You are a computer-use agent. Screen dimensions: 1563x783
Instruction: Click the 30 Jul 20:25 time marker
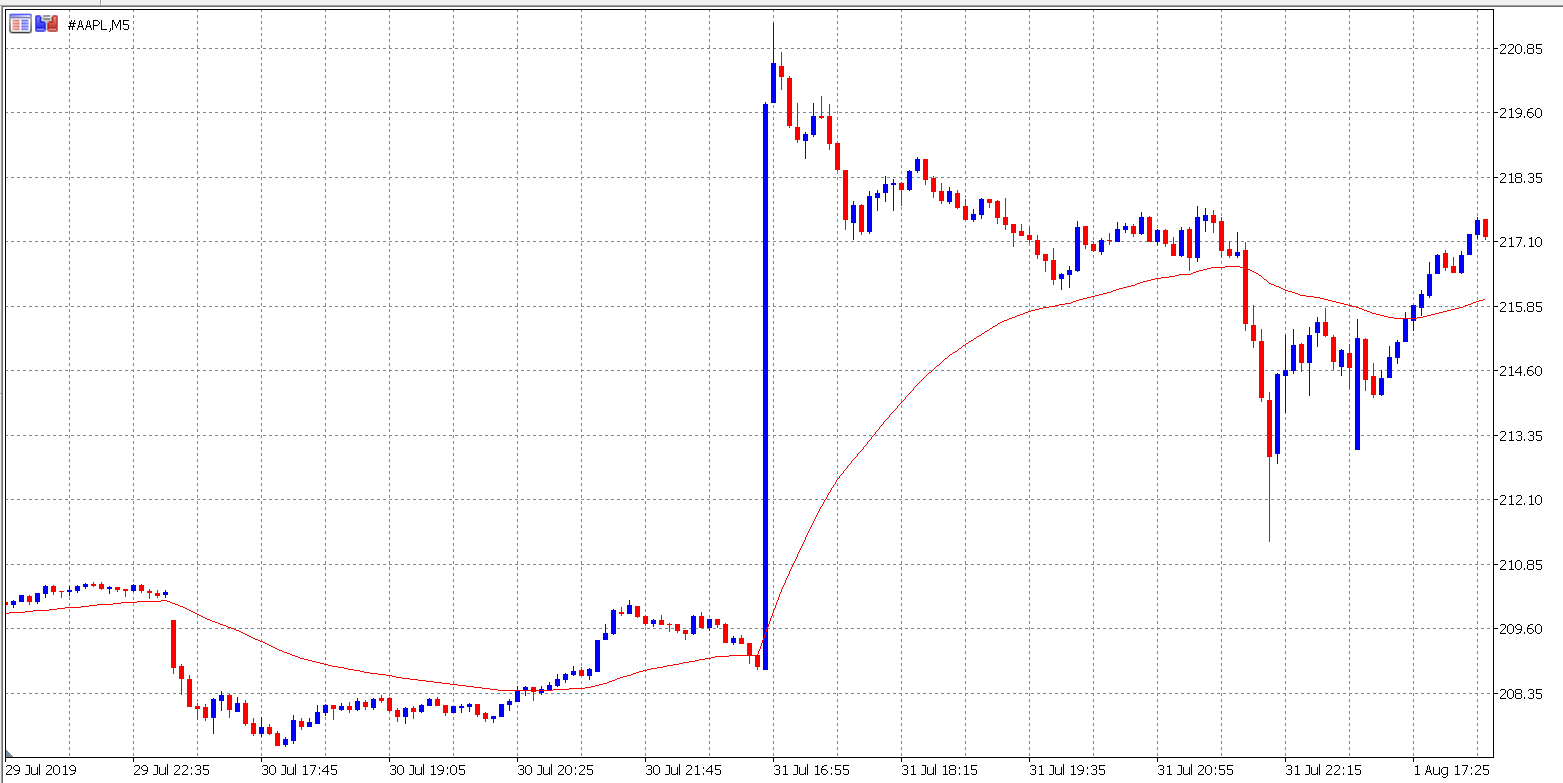555,771
